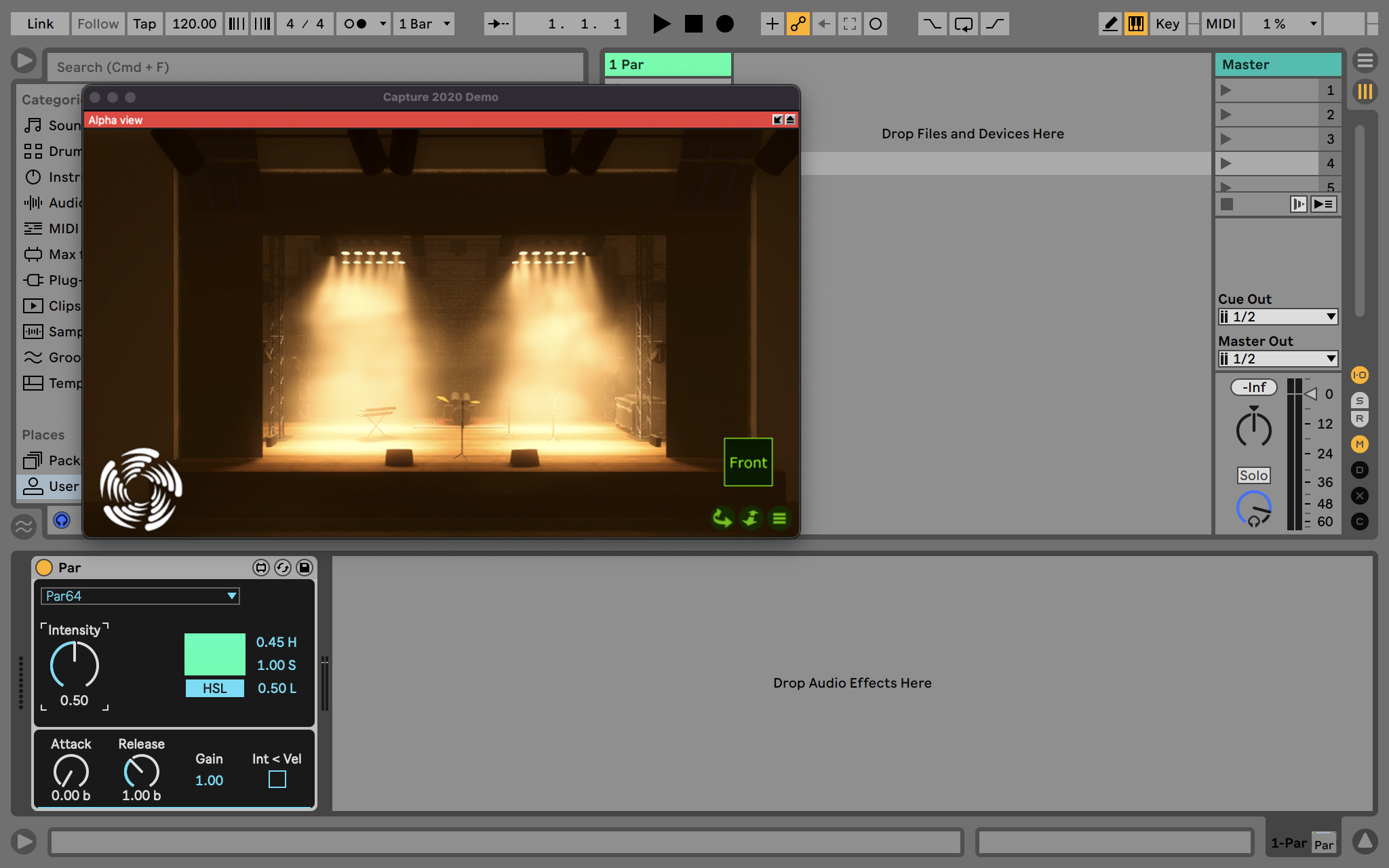
Task: Open the CPU load 1 % dropdown
Action: 1282,24
